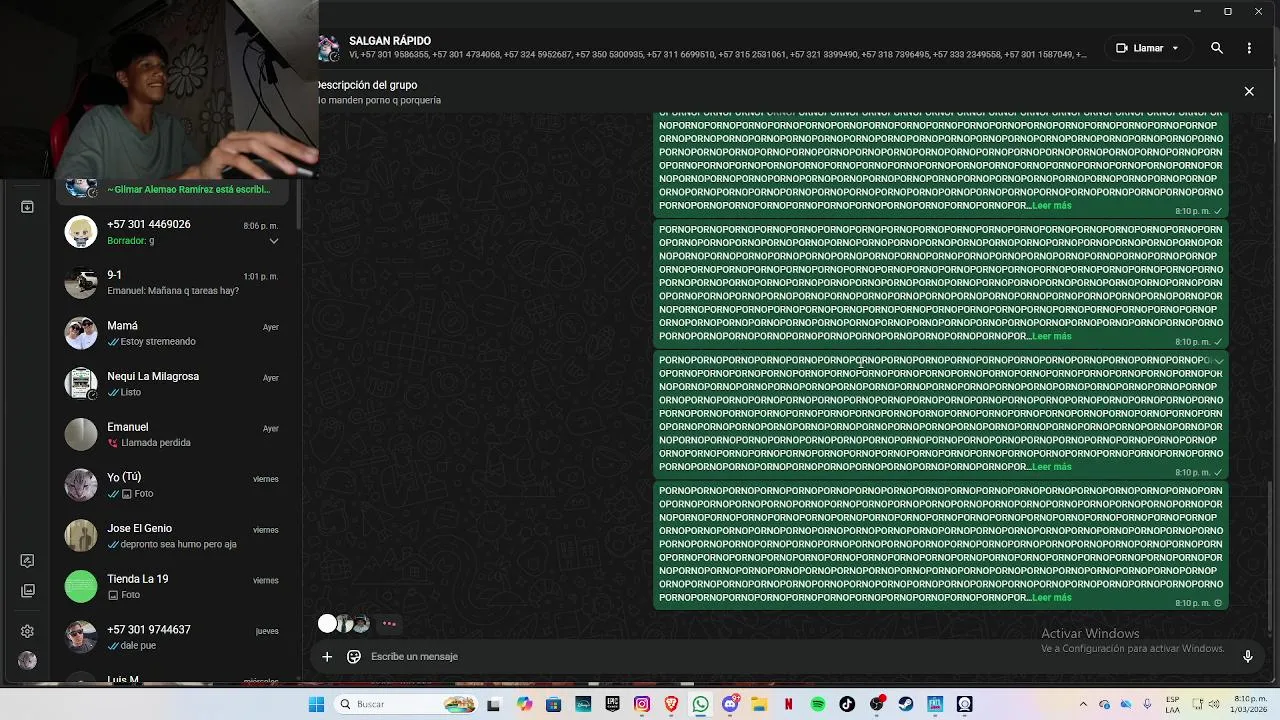Screen dimensions: 1280x720
Task: Open Task View on taskbar
Action: (493, 704)
